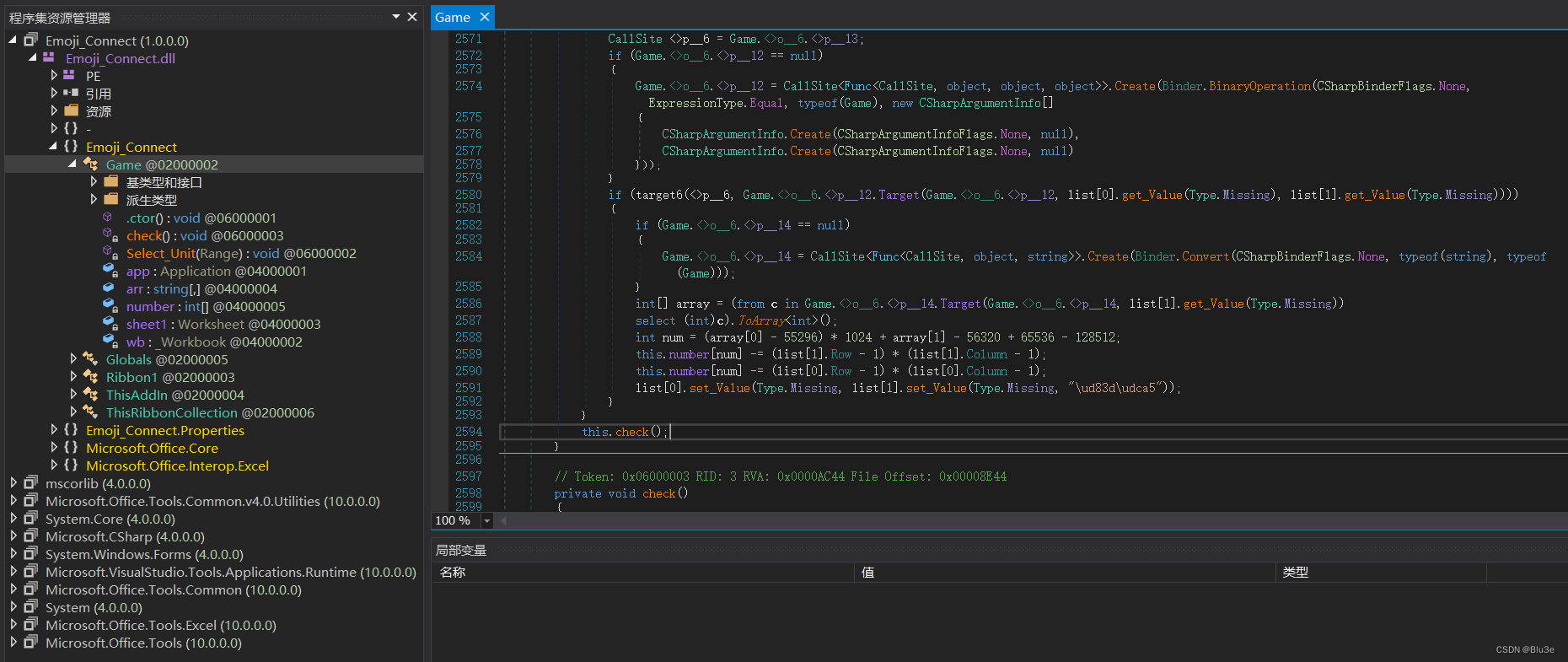This screenshot has width=1568, height=662.
Task: Click the number field icon
Action: (x=110, y=305)
